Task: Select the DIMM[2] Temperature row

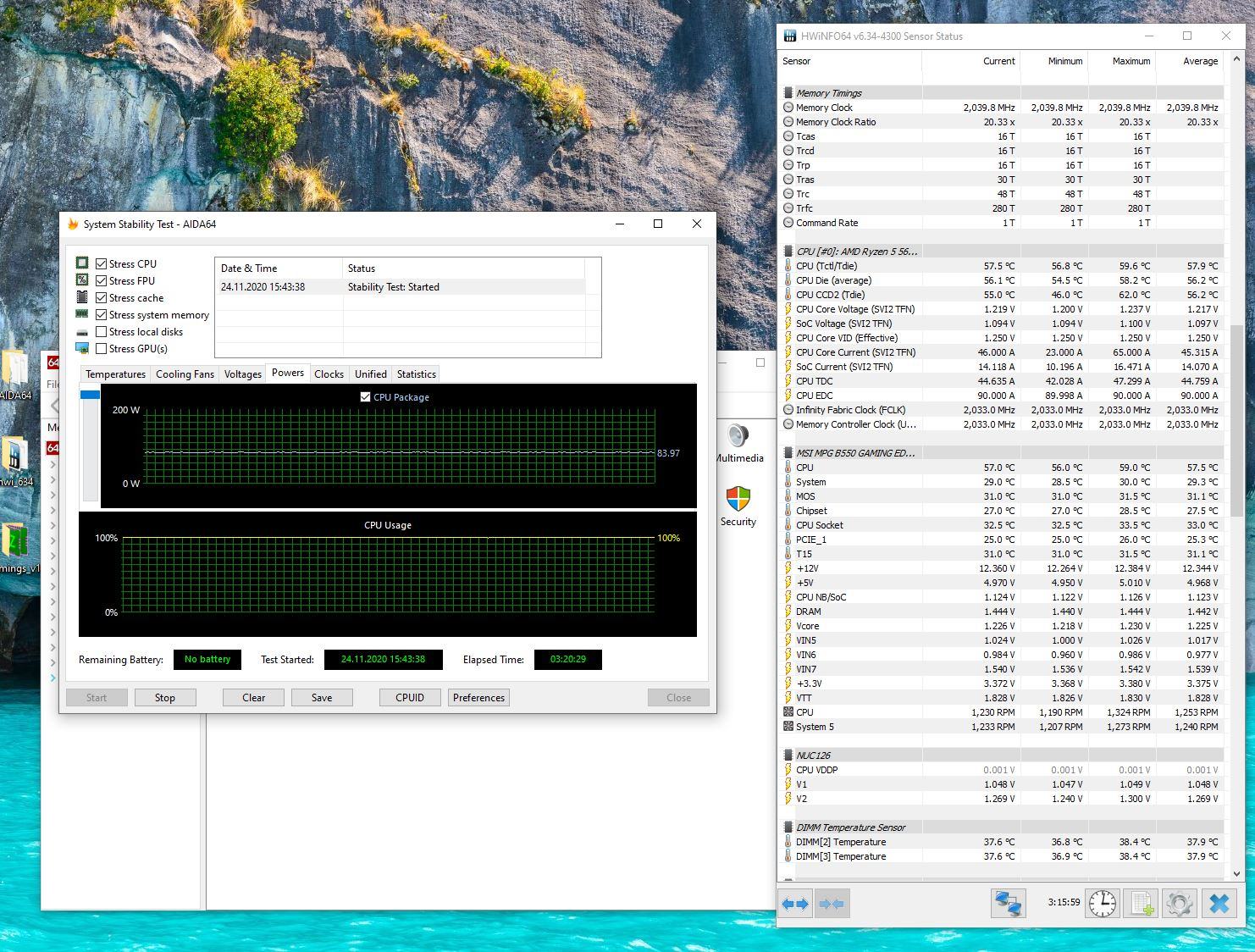Action: (1002, 842)
